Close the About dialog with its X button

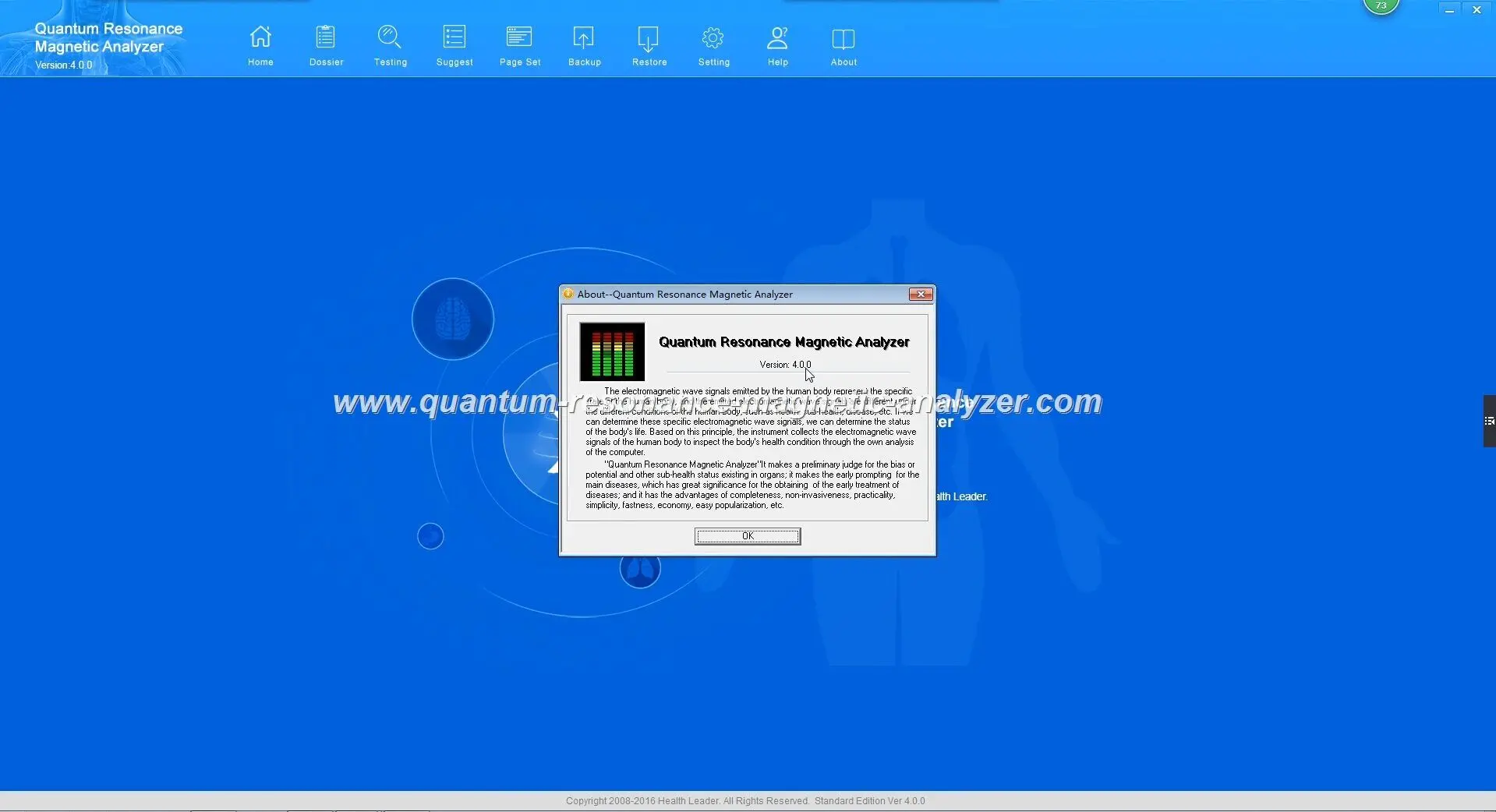pyautogui.click(x=921, y=294)
